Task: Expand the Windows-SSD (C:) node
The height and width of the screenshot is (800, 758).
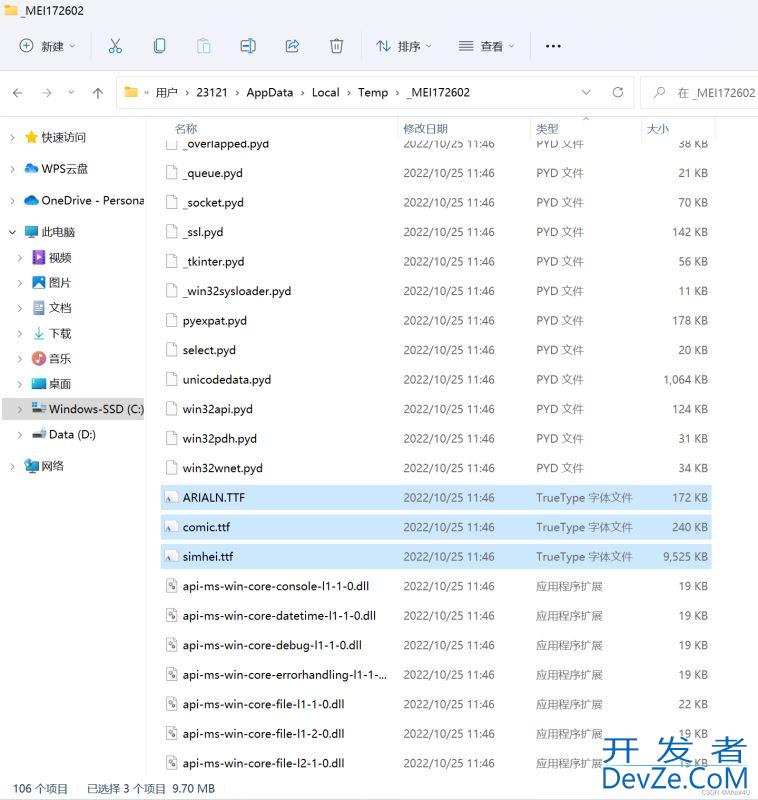Action: tap(19, 409)
